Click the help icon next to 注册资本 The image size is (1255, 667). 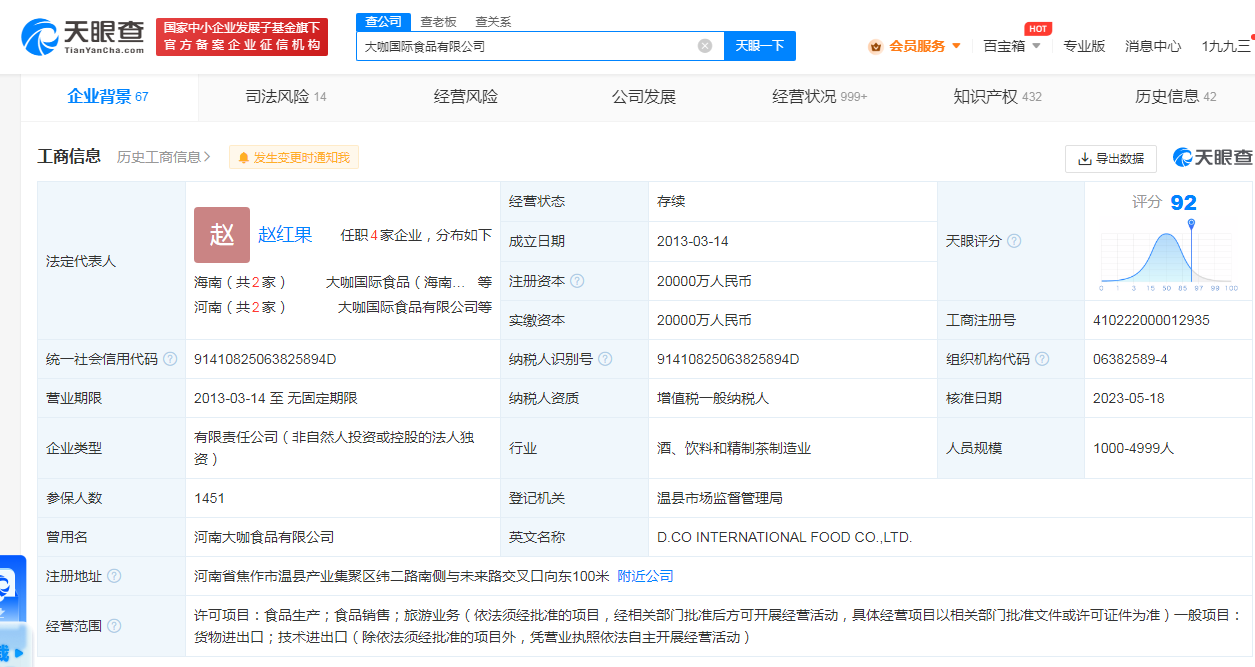(x=577, y=281)
